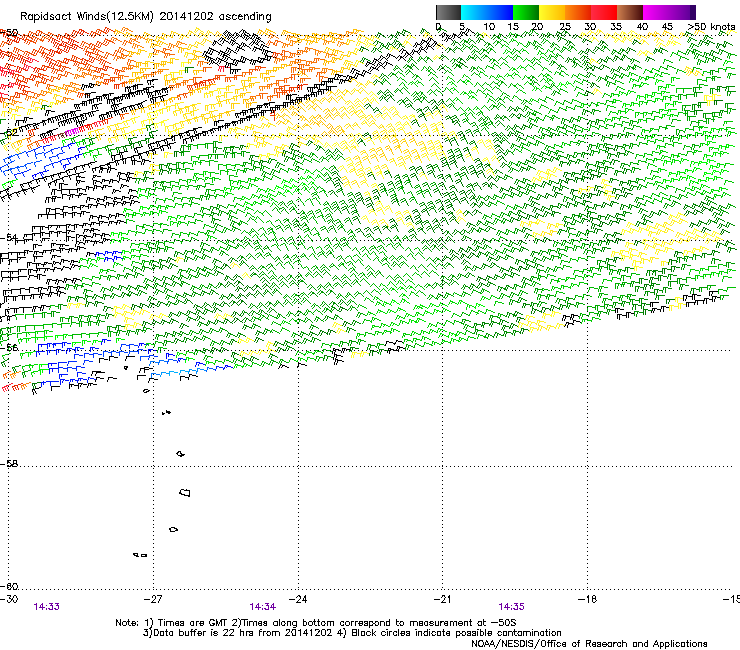This screenshot has height=650, width=740.
Task: Click the yellow 20-25 knots legend color
Action: (x=552, y=12)
